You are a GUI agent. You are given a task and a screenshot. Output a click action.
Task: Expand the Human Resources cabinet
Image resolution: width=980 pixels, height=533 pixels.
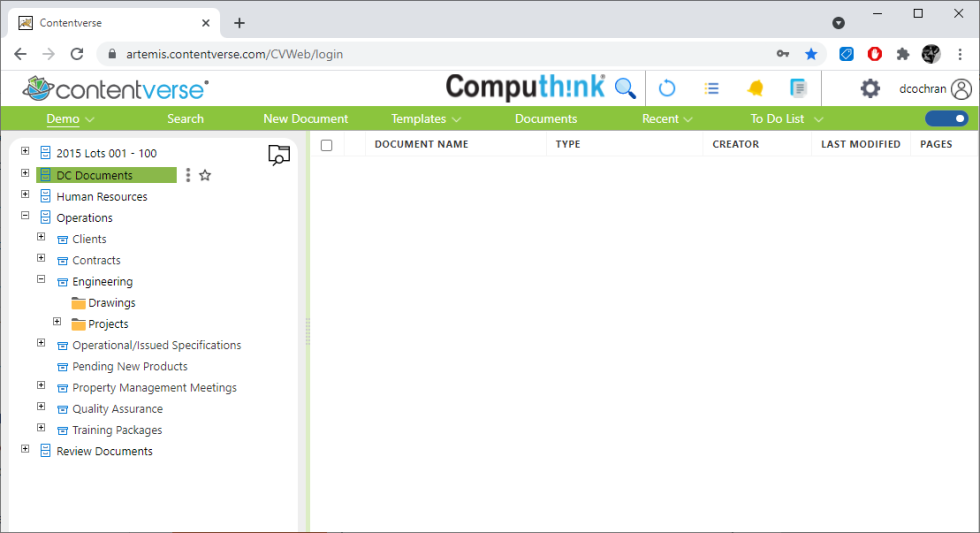(x=25, y=196)
